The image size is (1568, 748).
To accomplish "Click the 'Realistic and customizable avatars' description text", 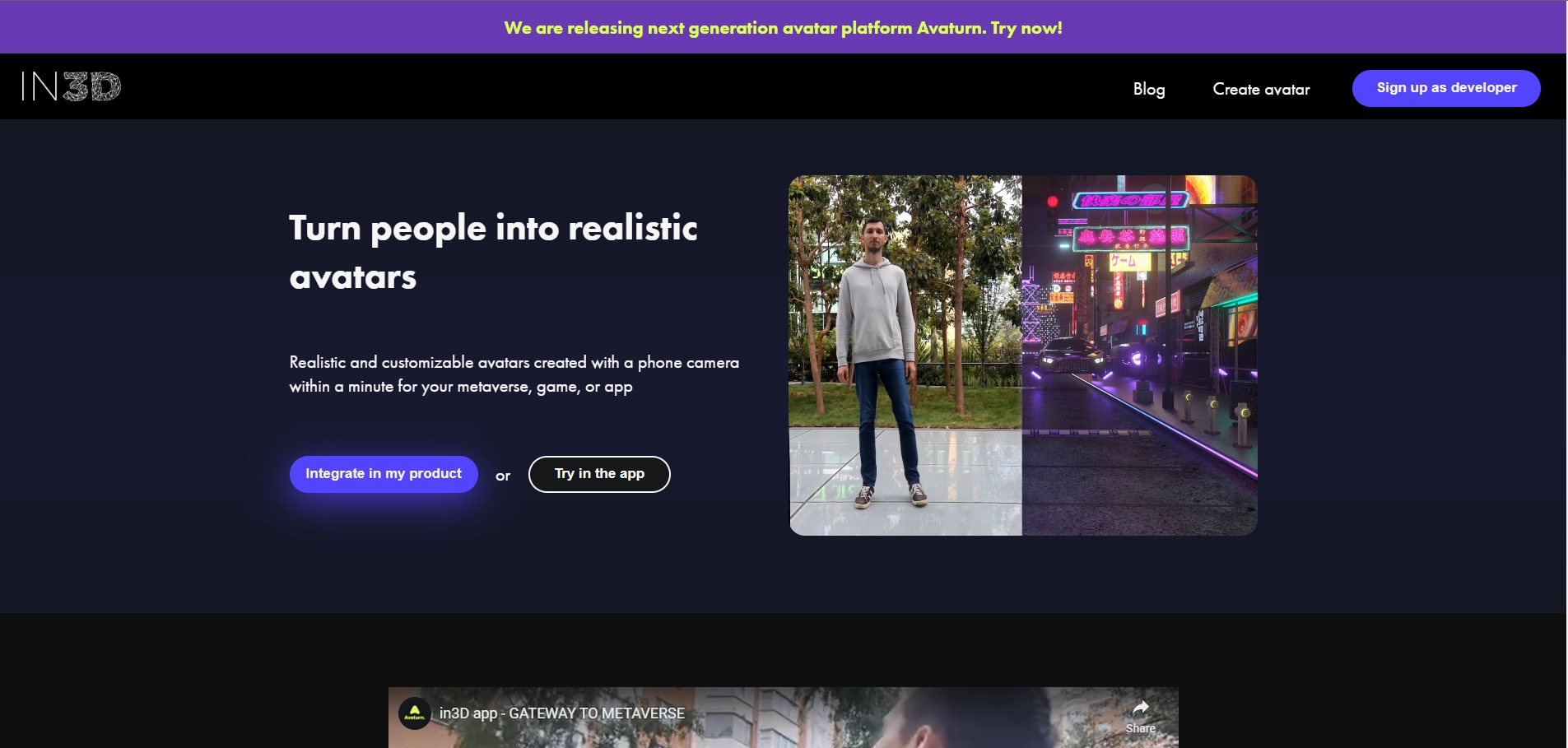I will coord(514,374).
